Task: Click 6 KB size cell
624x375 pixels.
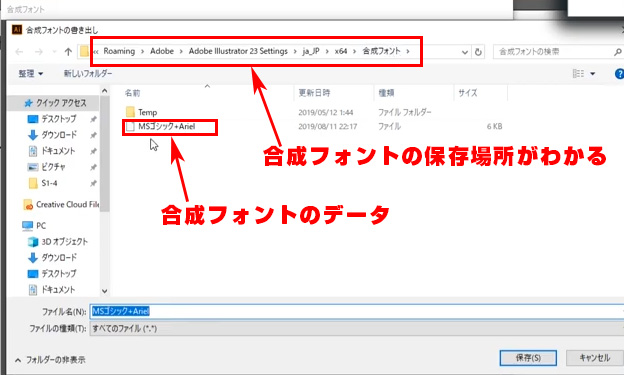Action: 494,127
